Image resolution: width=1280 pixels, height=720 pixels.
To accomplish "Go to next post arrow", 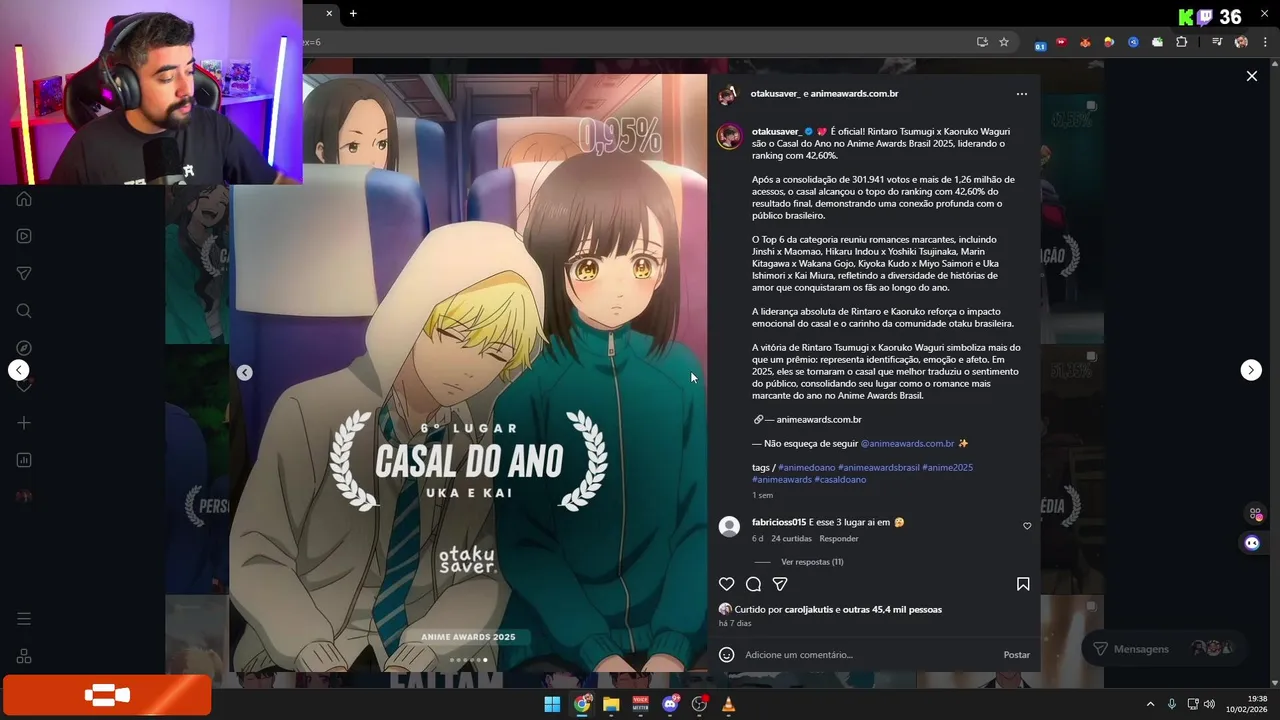I will 1251,370.
